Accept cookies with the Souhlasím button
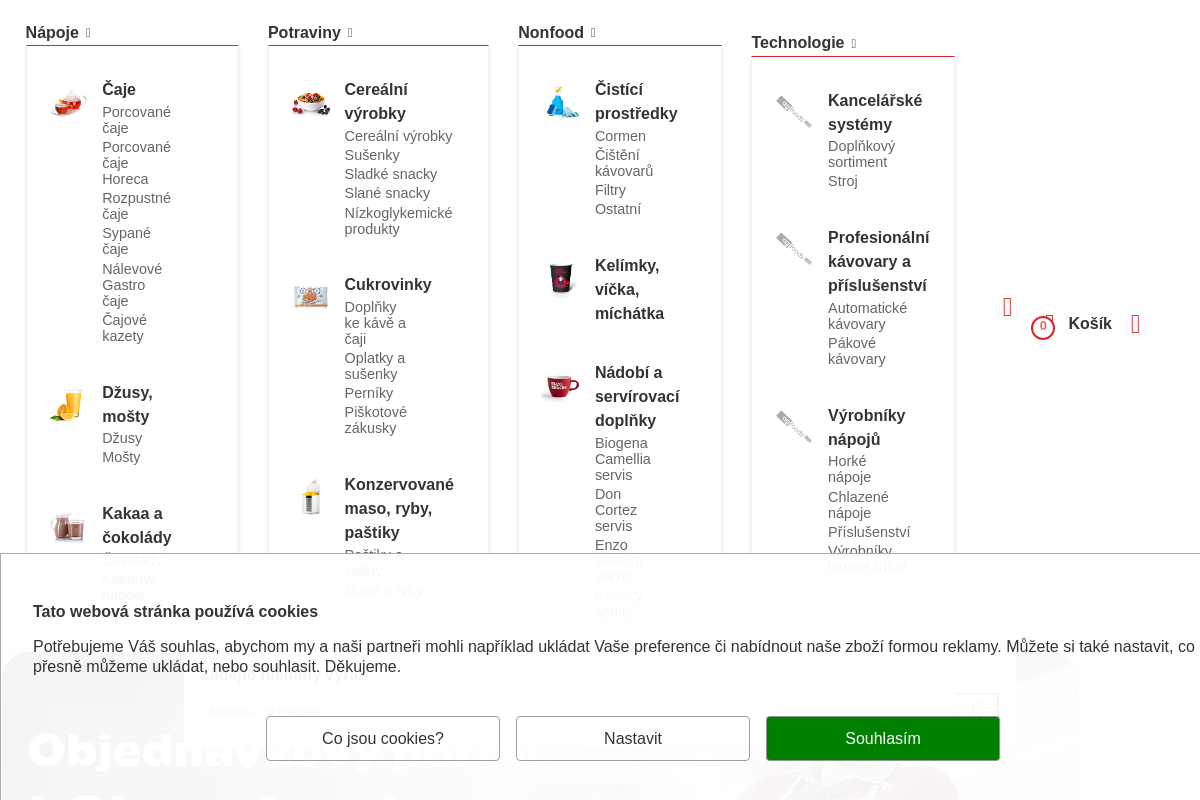 tap(882, 738)
